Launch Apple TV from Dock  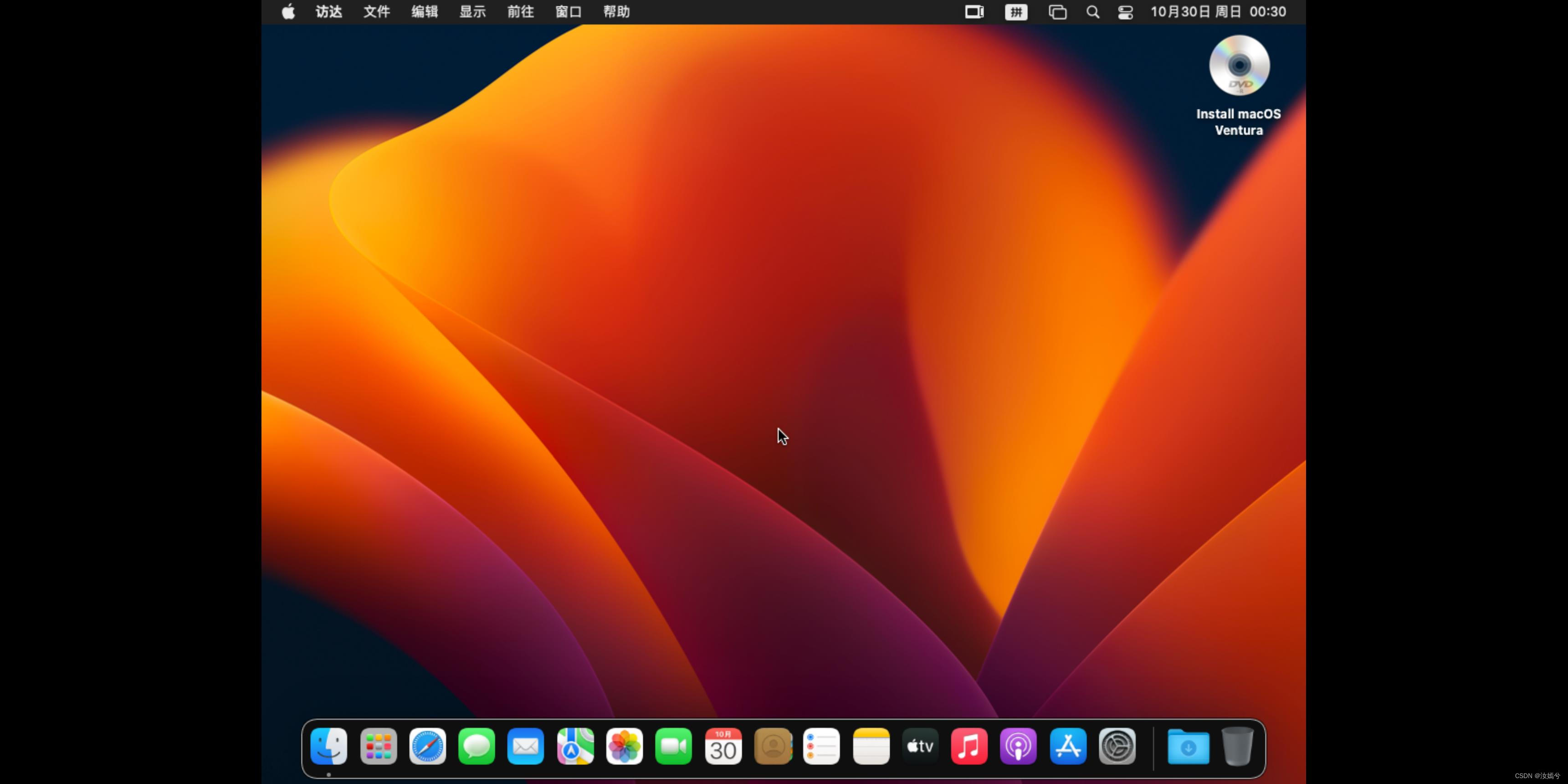pyautogui.click(x=920, y=746)
